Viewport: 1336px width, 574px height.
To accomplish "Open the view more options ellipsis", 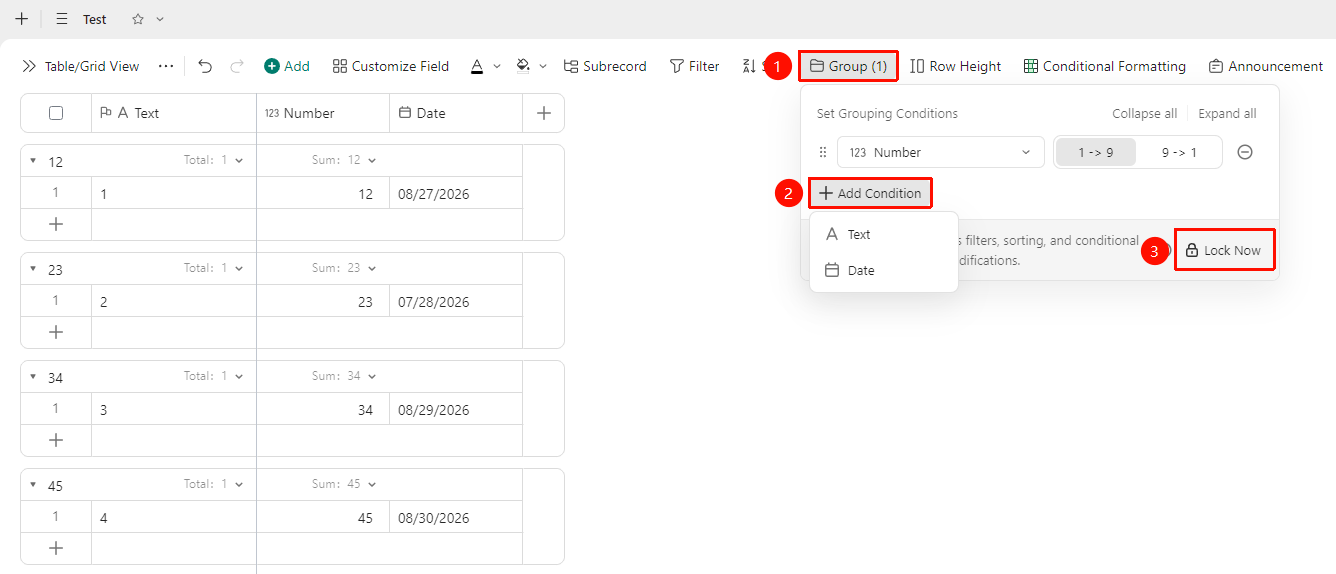I will click(x=166, y=66).
